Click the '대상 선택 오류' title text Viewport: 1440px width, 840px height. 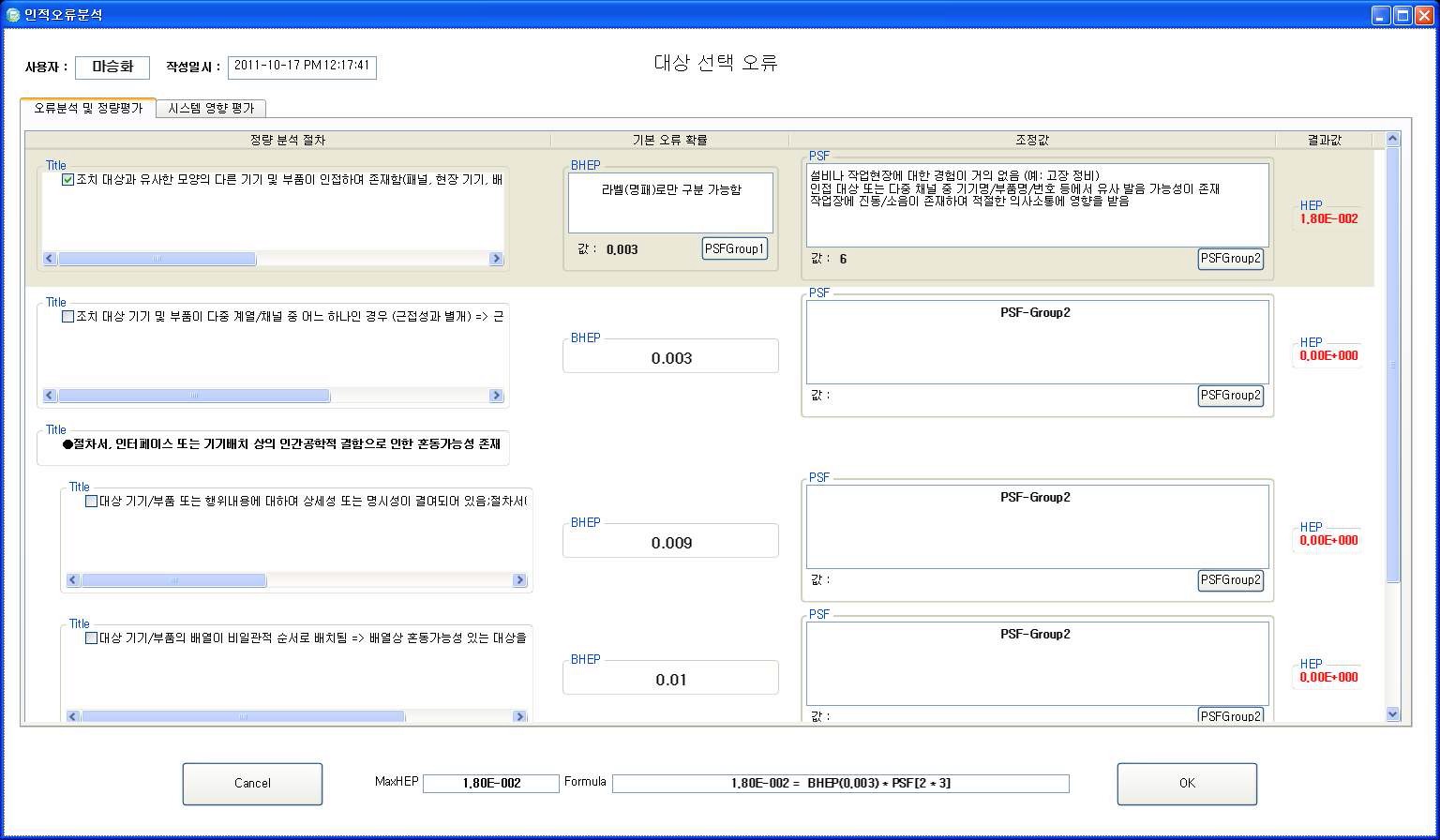click(716, 63)
